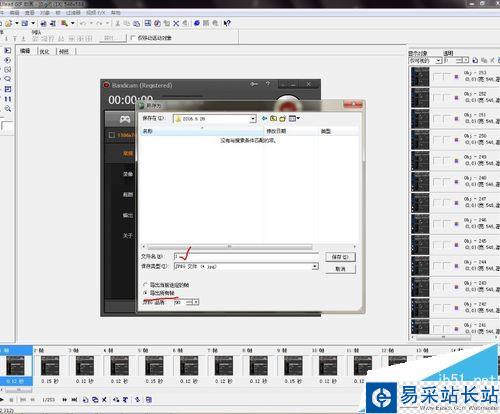Open the show objects dropdown in object panel

point(439,60)
